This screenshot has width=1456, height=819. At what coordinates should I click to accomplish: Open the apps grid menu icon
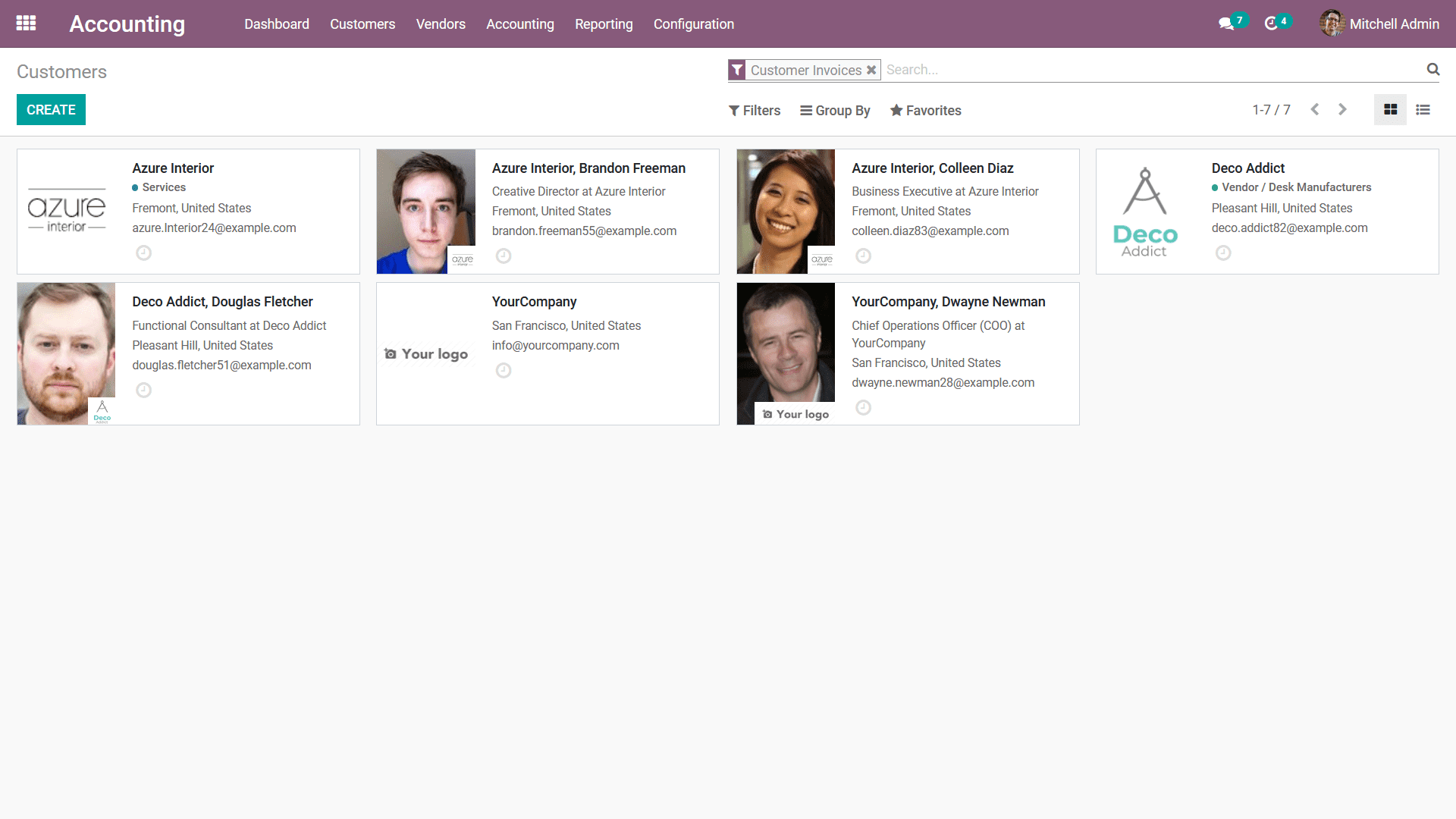tap(26, 24)
